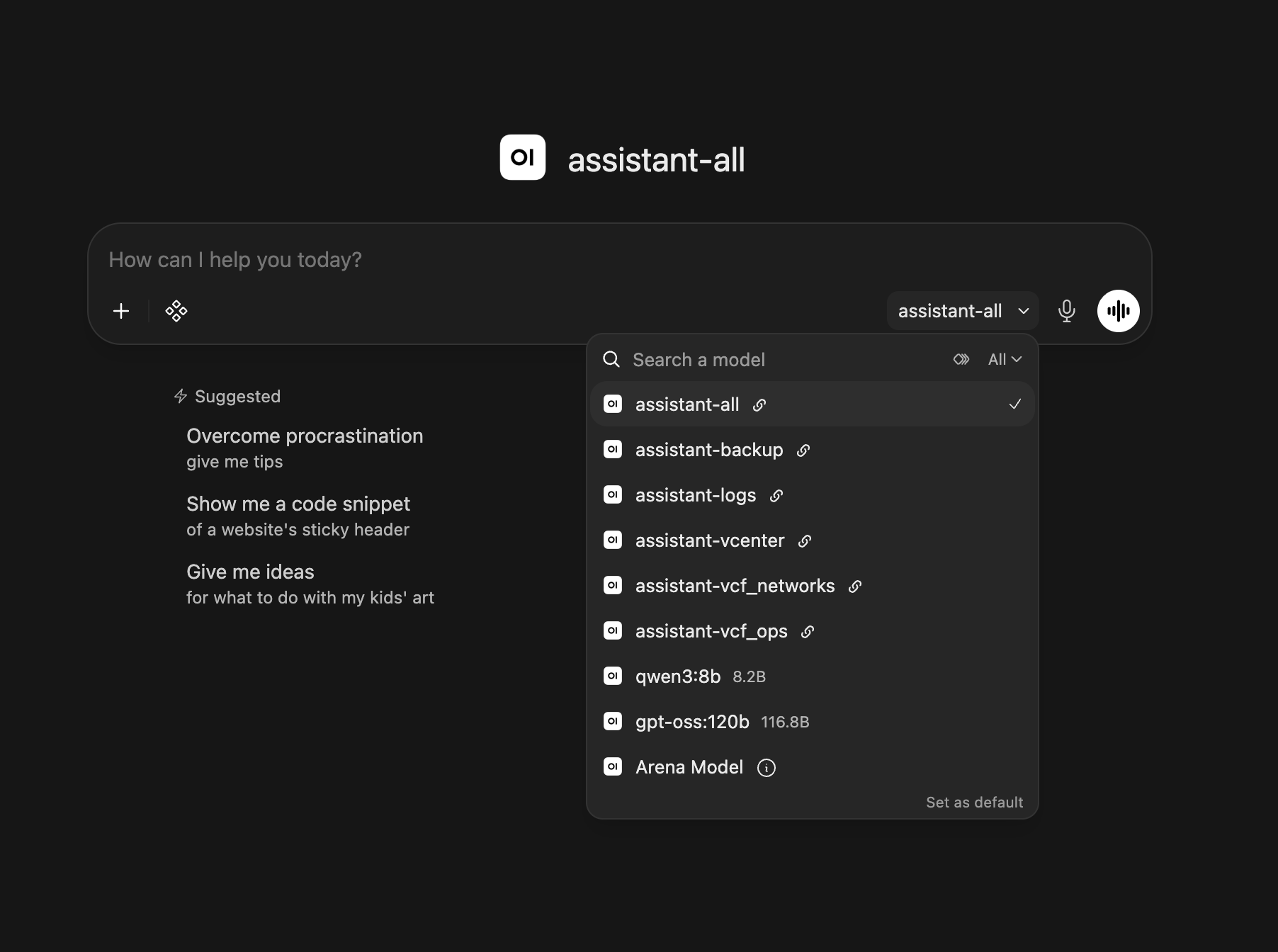Click the assistant-all page title text
The height and width of the screenshot is (952, 1278).
coord(656,159)
